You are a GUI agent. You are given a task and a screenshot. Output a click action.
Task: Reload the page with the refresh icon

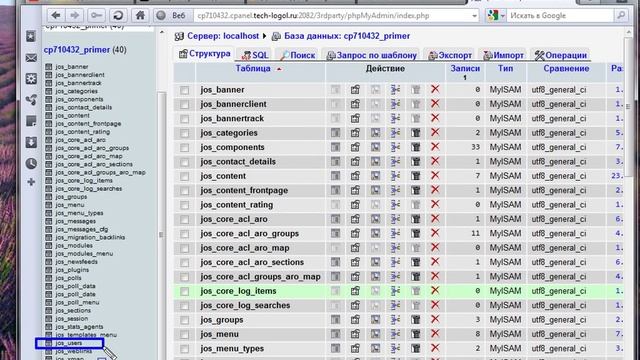click(x=118, y=16)
